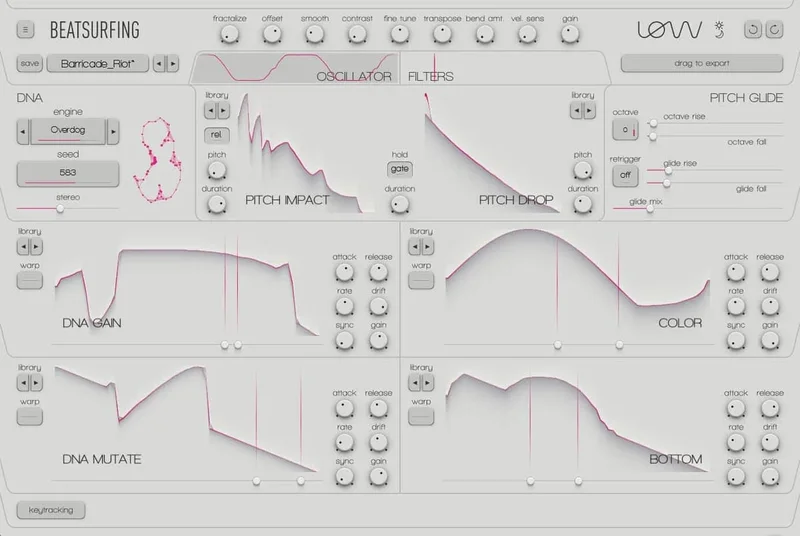Click the LOW logo
Screen dimensions: 800x536
pyautogui.click(x=669, y=30)
